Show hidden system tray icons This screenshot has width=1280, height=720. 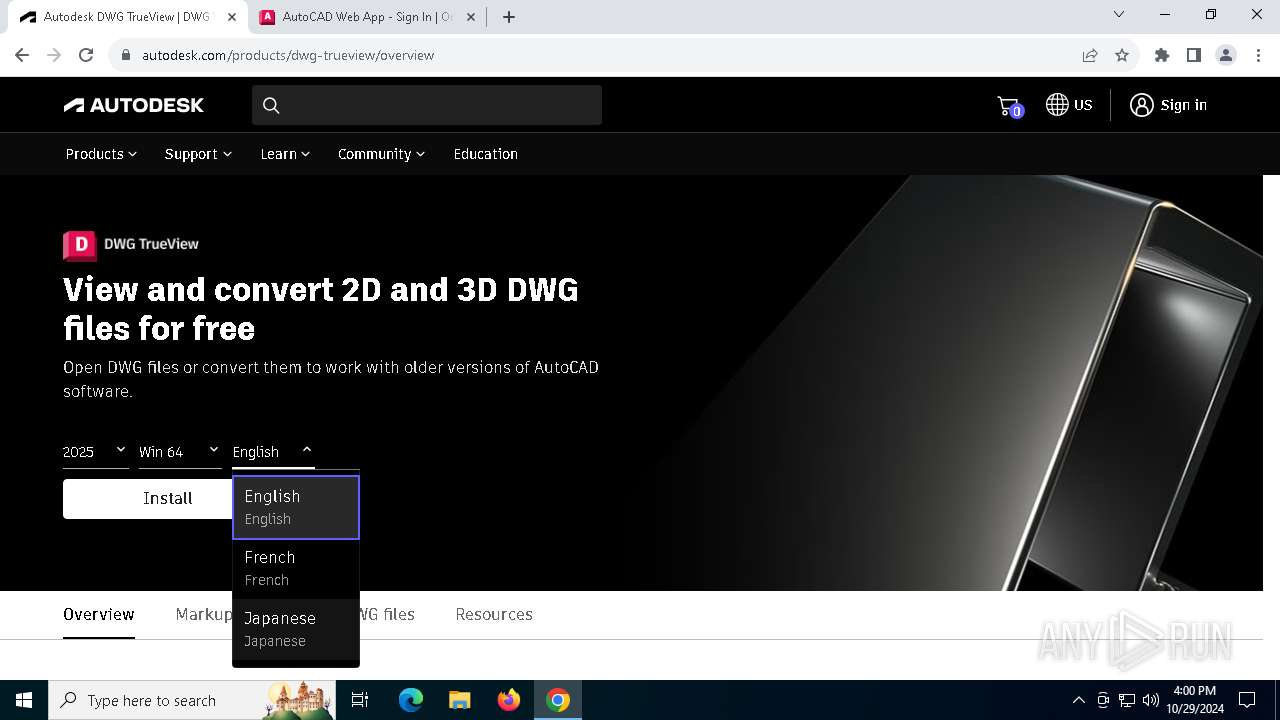click(x=1078, y=700)
